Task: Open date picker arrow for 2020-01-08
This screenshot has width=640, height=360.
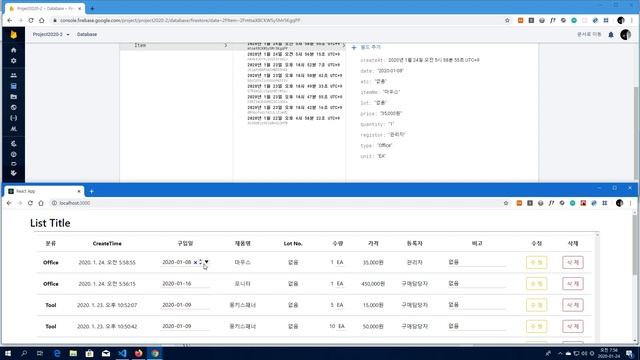Action: [x=207, y=262]
